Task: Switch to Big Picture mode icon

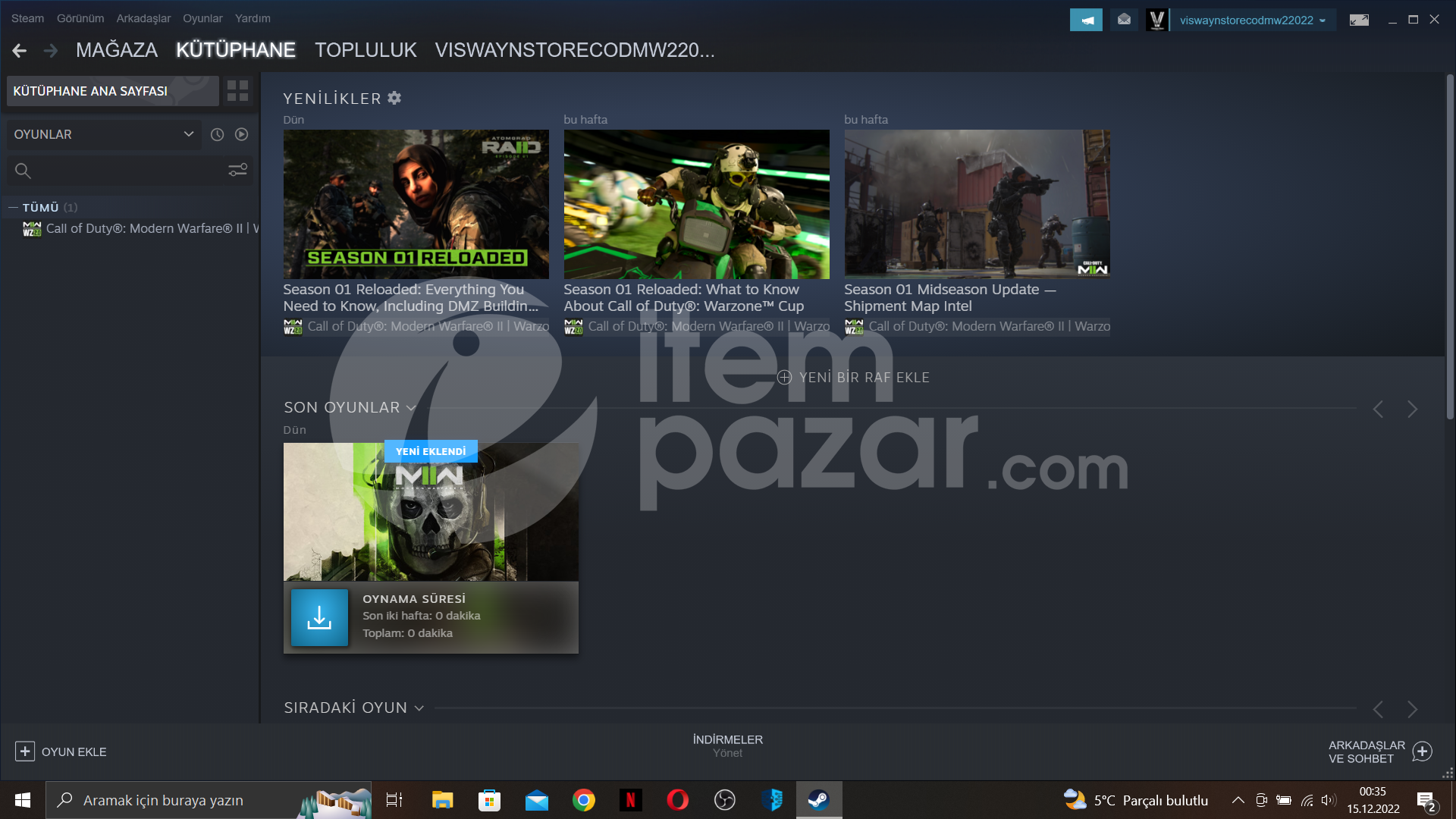Action: coord(1359,20)
